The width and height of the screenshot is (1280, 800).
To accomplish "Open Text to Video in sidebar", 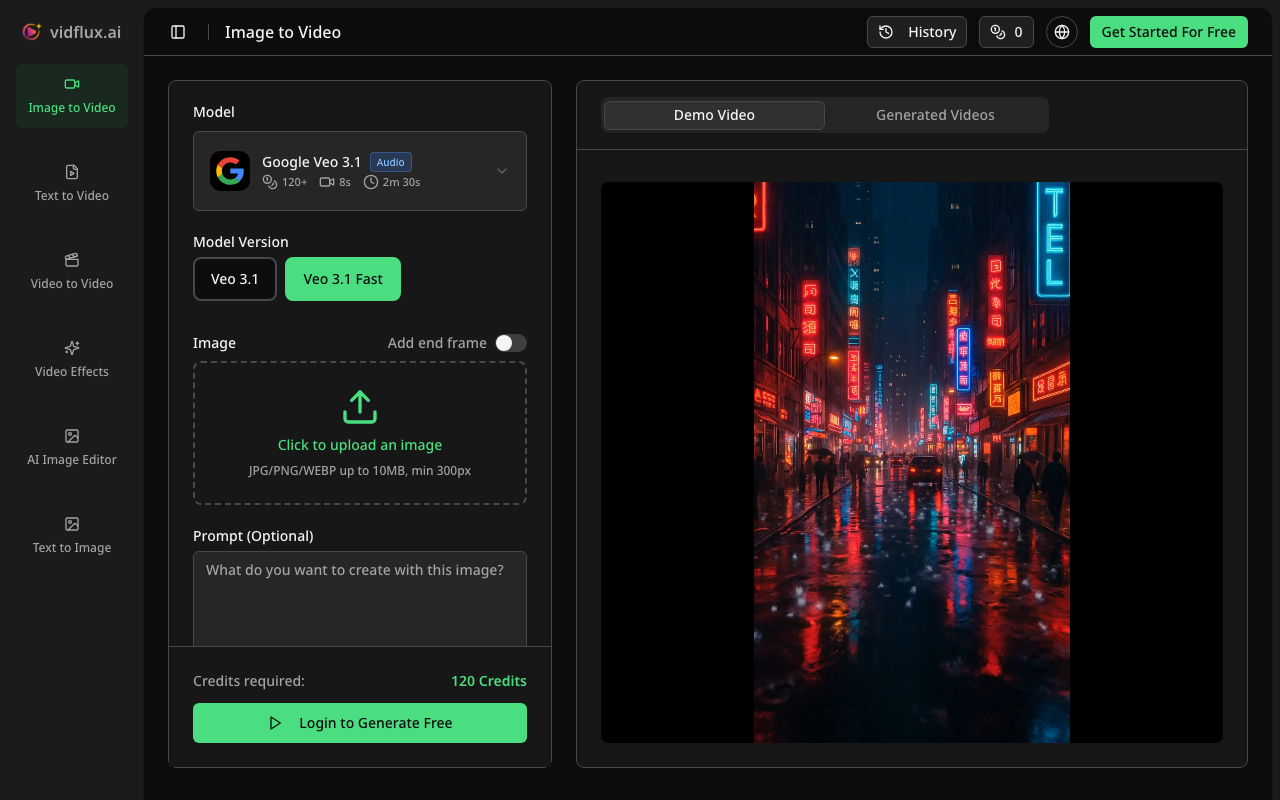I will [x=72, y=184].
